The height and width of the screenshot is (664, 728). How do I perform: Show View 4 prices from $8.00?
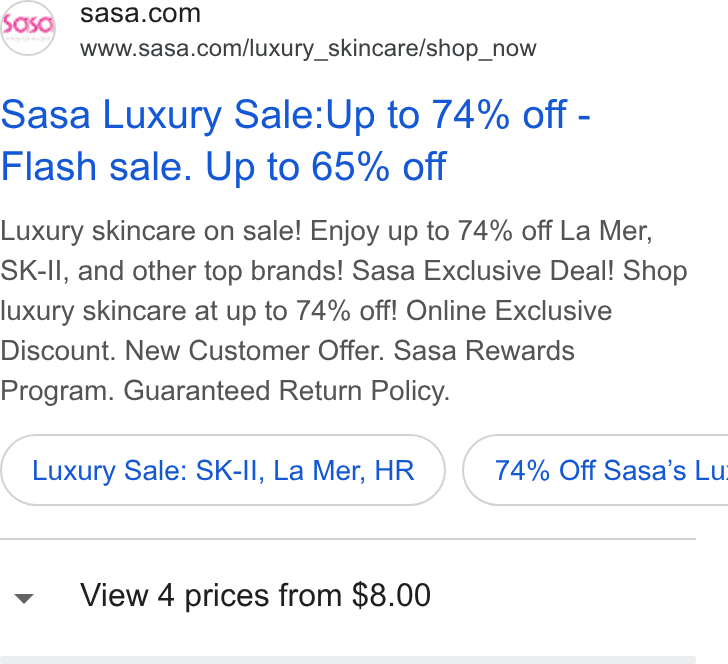(x=255, y=595)
